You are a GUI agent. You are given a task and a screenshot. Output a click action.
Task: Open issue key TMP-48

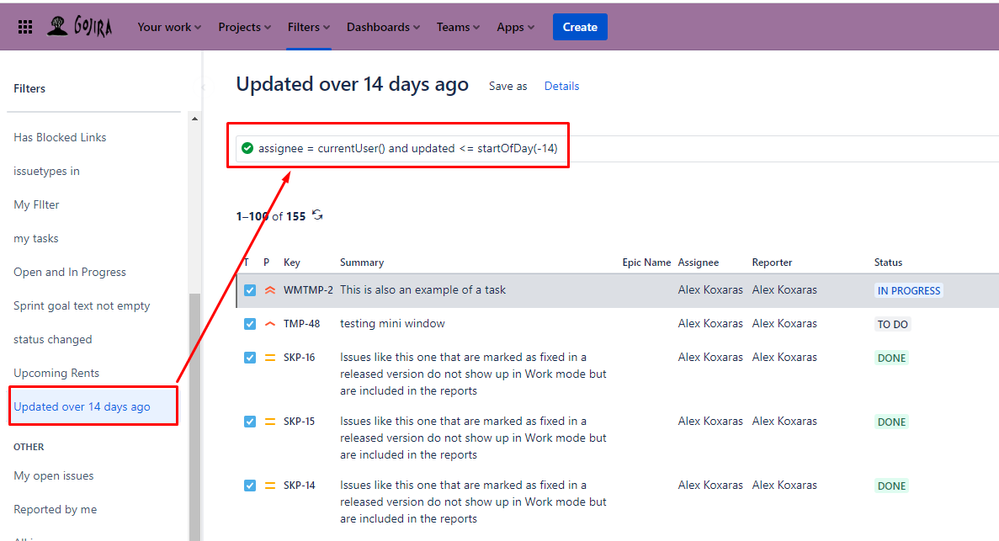301,324
